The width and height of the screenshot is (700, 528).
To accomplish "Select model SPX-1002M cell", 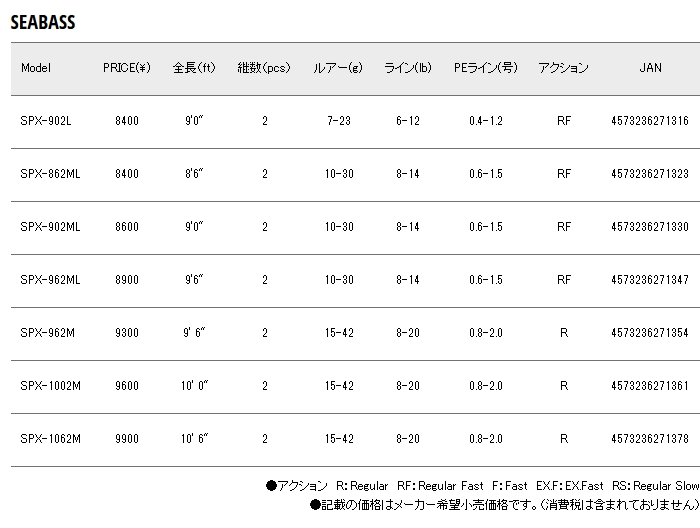I will (x=50, y=386).
